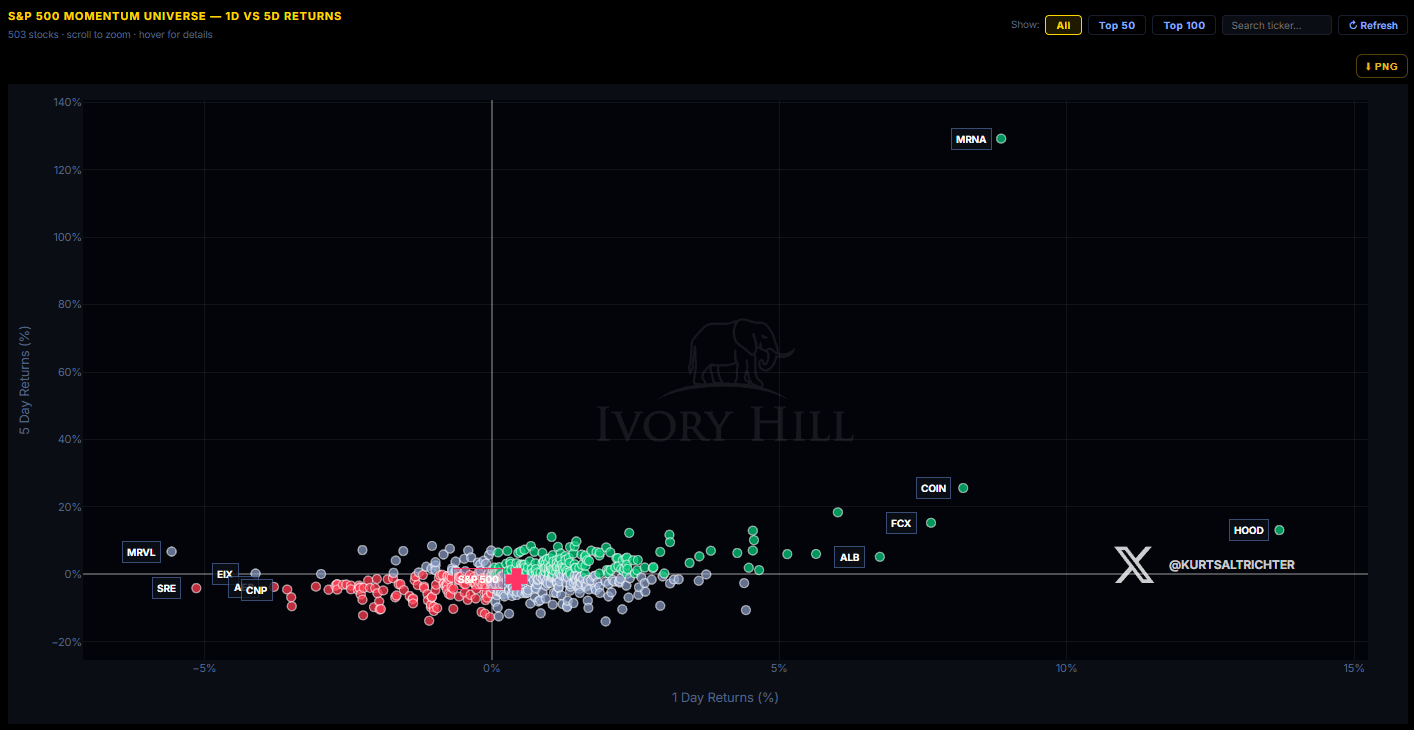The width and height of the screenshot is (1414, 730).
Task: Click the −5% x-axis tick label
Action: (204, 669)
